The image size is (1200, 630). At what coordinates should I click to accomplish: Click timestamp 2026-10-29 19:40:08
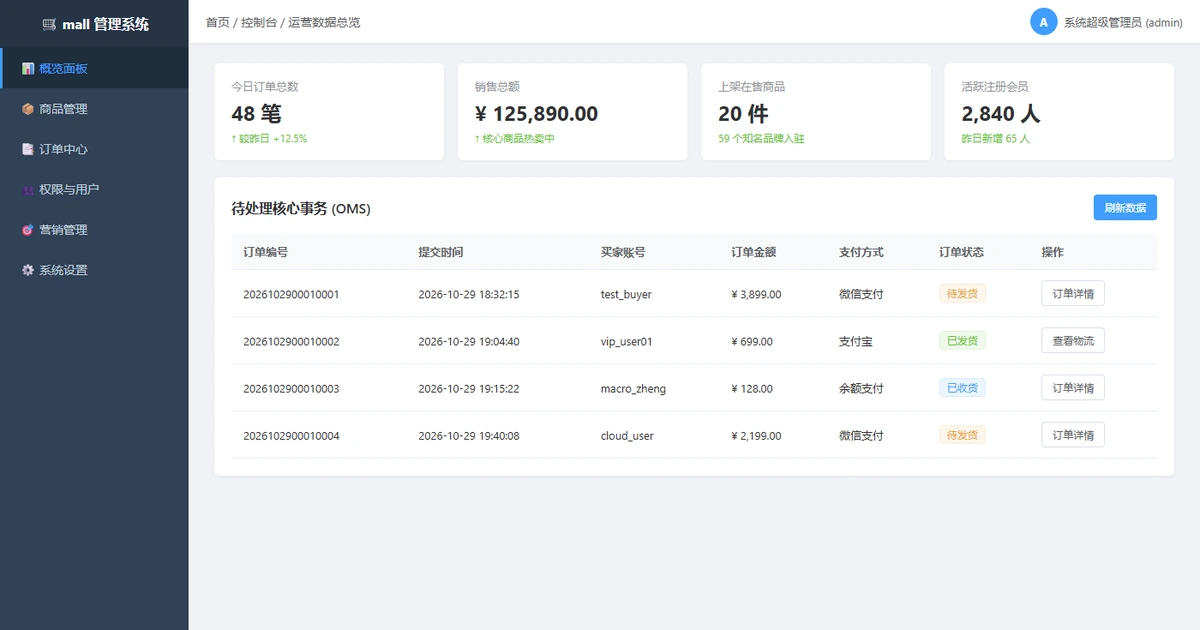[x=469, y=436]
